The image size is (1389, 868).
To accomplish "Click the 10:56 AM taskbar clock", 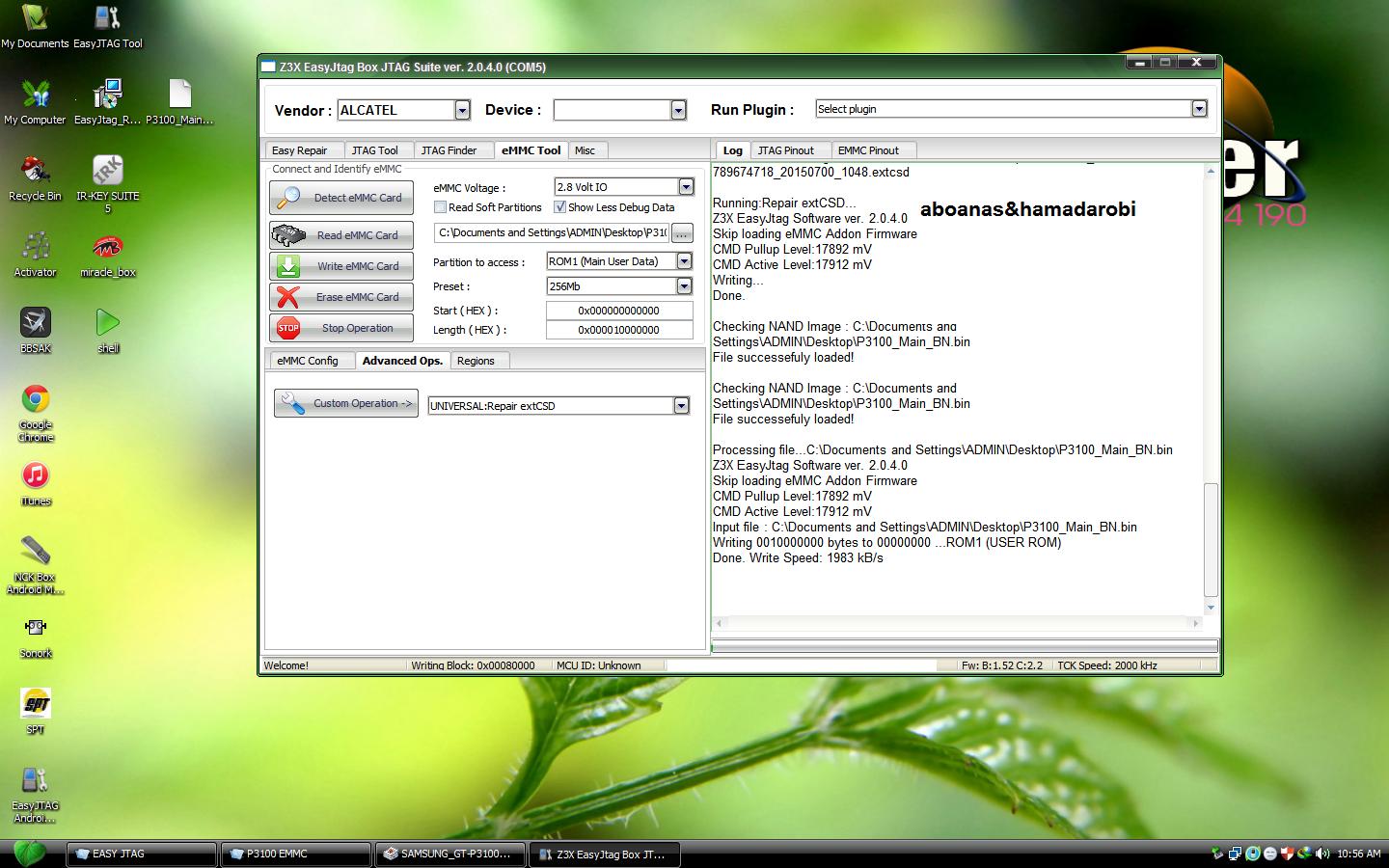I will click(x=1358, y=854).
